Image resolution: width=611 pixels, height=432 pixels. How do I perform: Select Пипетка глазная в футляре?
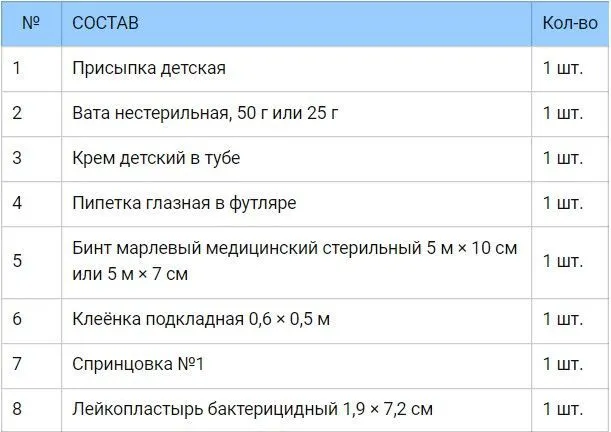click(184, 203)
